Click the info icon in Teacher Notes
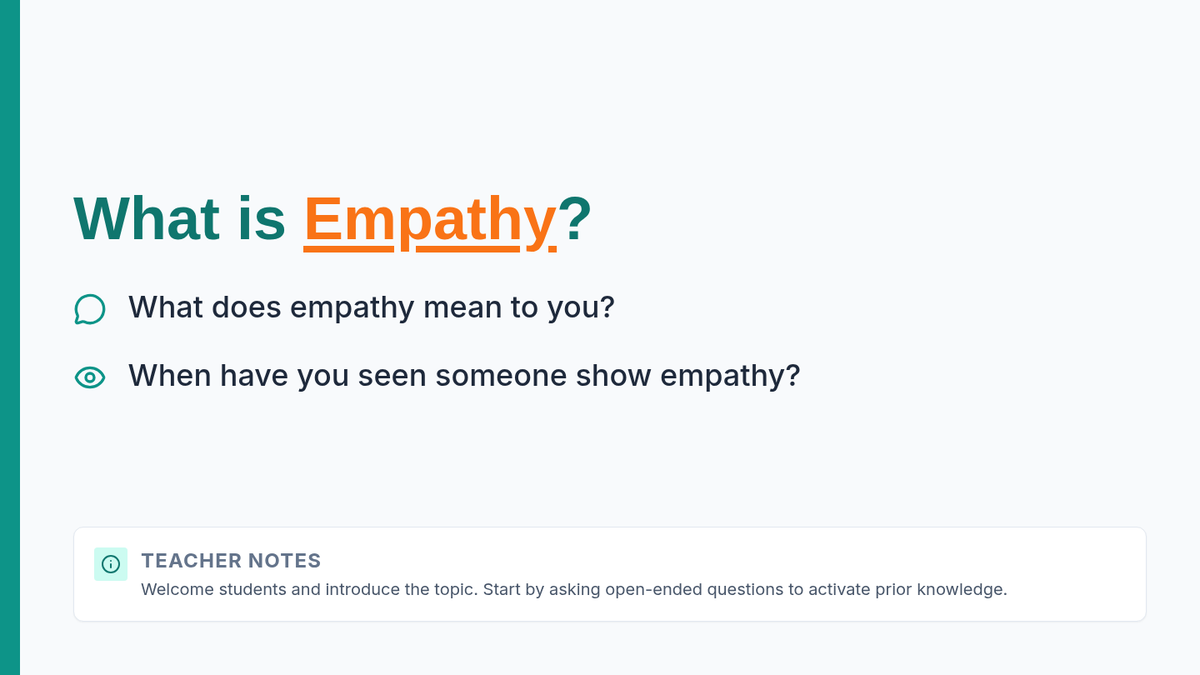Screen dimensions: 1200x675 pos(110,564)
